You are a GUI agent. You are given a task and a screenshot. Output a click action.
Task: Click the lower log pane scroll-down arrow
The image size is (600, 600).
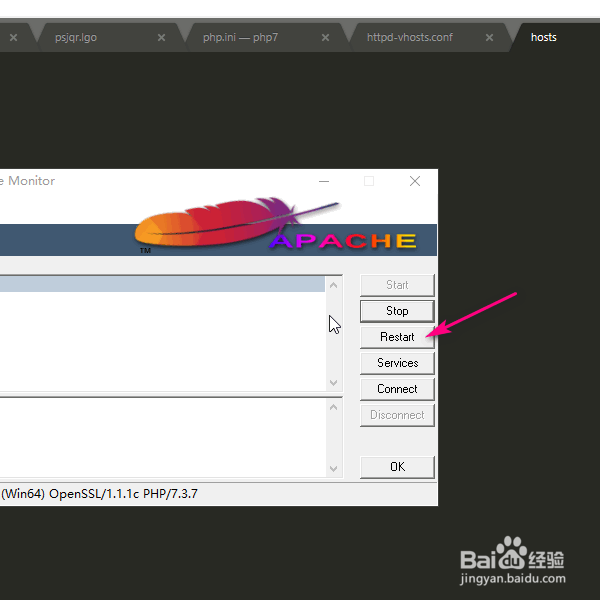pos(333,469)
